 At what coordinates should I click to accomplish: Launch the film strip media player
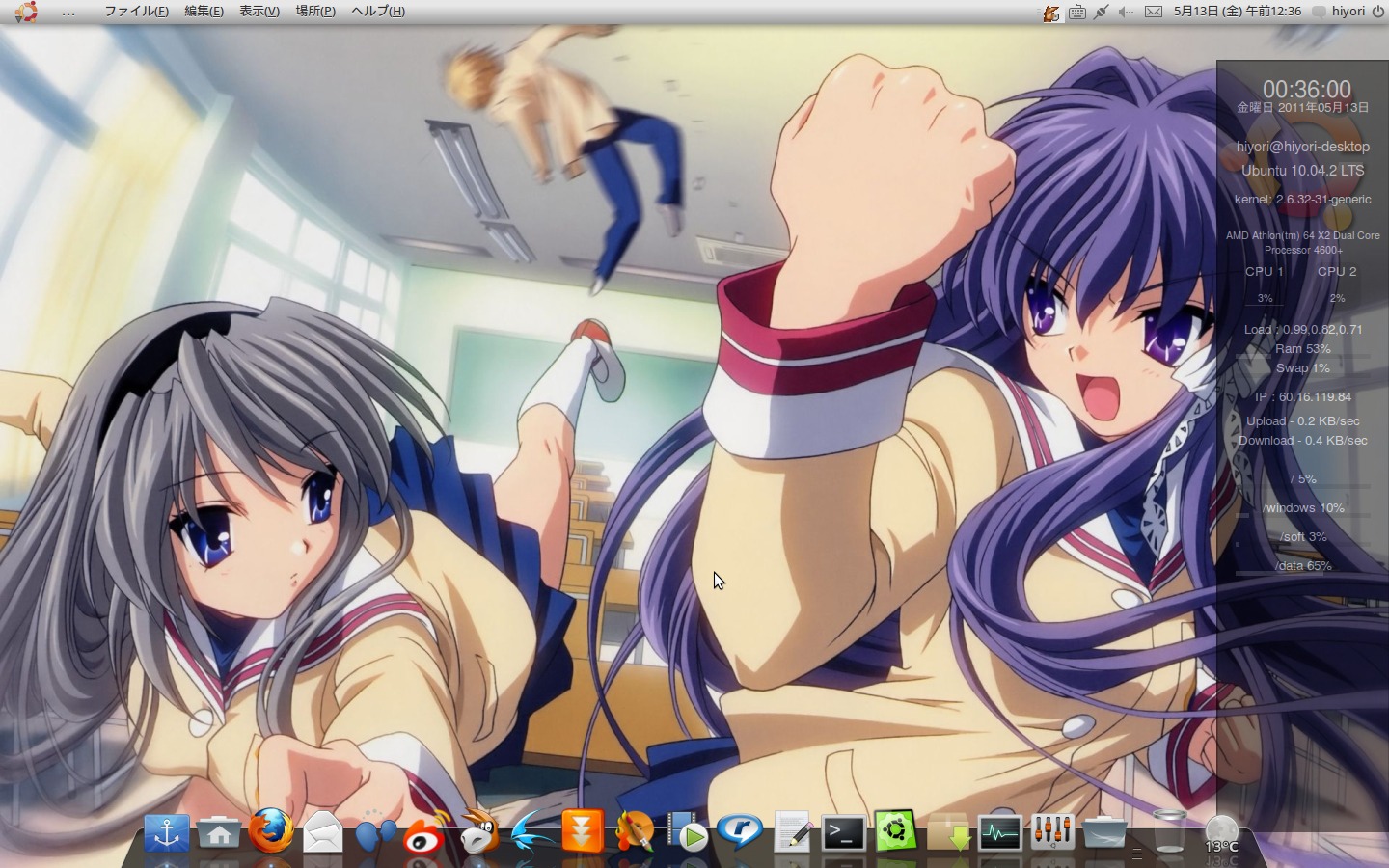687,832
